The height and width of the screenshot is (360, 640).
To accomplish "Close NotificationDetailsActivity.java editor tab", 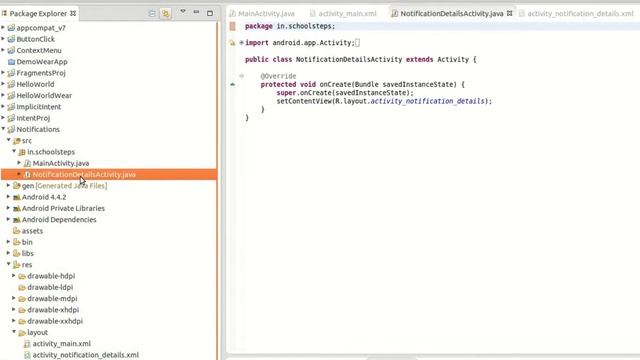I will (x=509, y=13).
